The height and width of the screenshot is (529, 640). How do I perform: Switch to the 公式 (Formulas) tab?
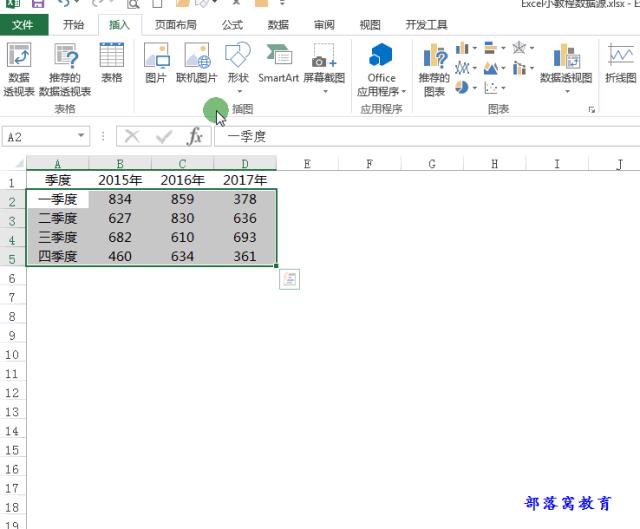(x=232, y=25)
